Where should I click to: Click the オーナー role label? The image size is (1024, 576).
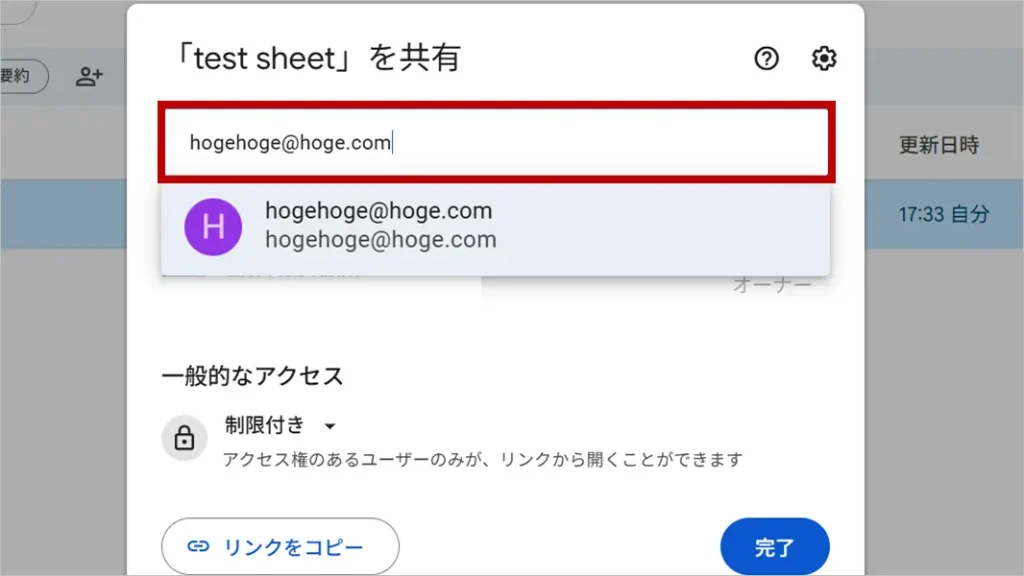pos(772,285)
